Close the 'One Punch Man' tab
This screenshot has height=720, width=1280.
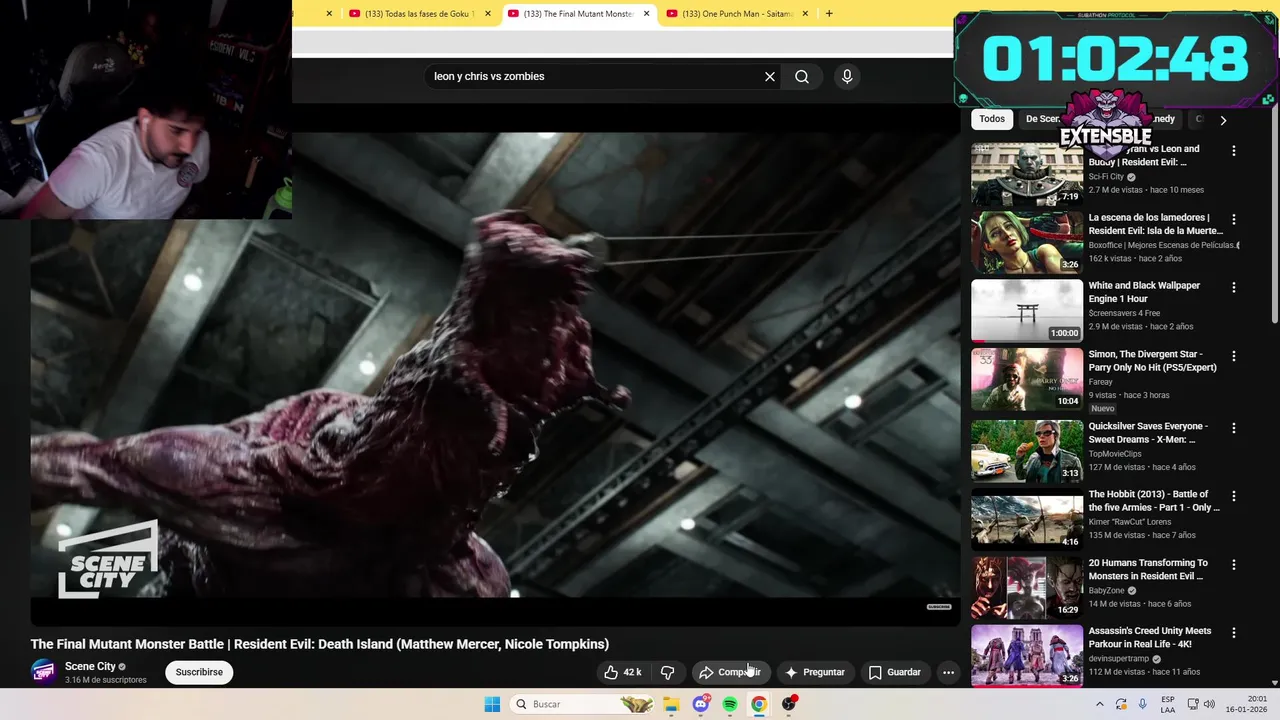(805, 14)
